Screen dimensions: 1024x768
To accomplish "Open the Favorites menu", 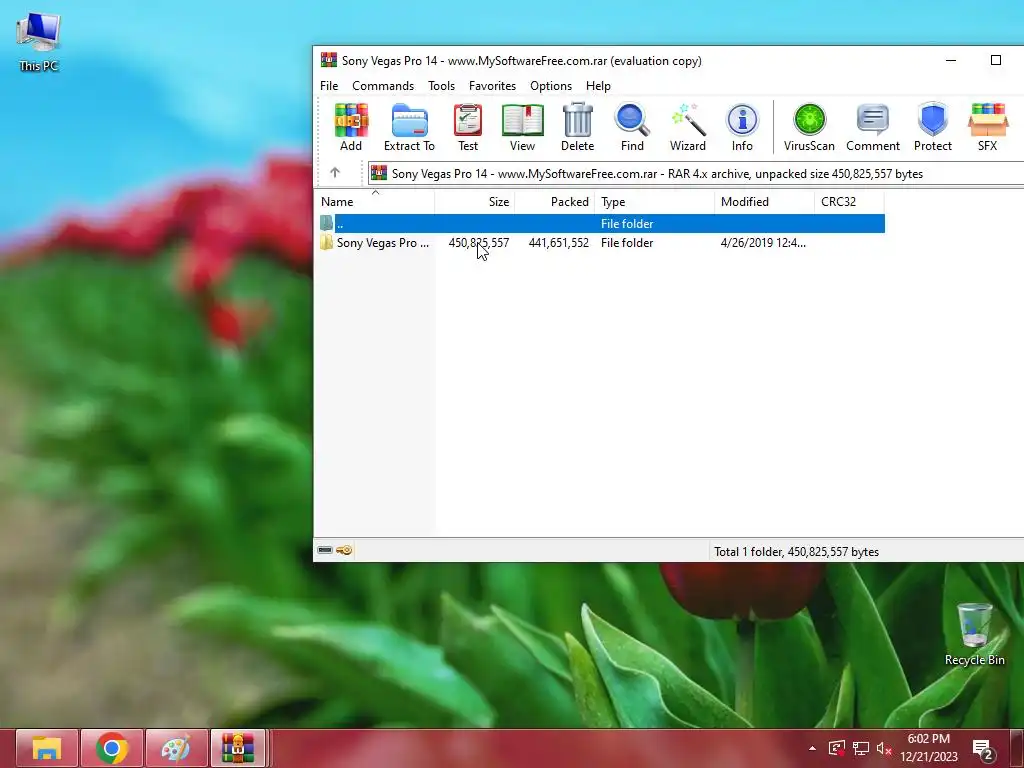I will (492, 86).
